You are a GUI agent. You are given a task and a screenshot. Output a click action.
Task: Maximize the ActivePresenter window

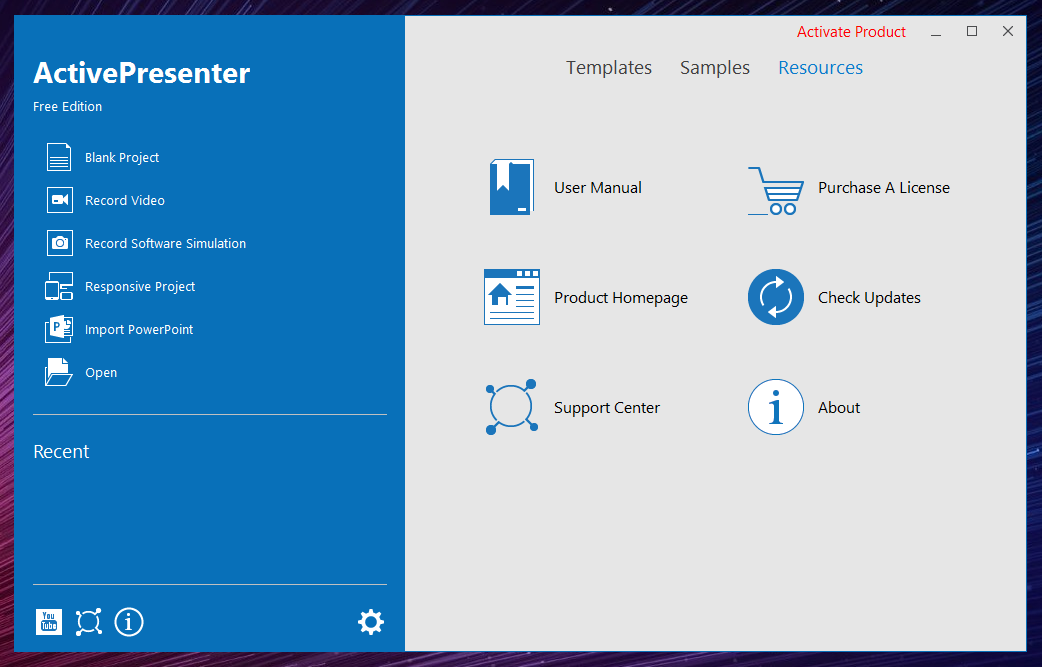pyautogui.click(x=972, y=31)
